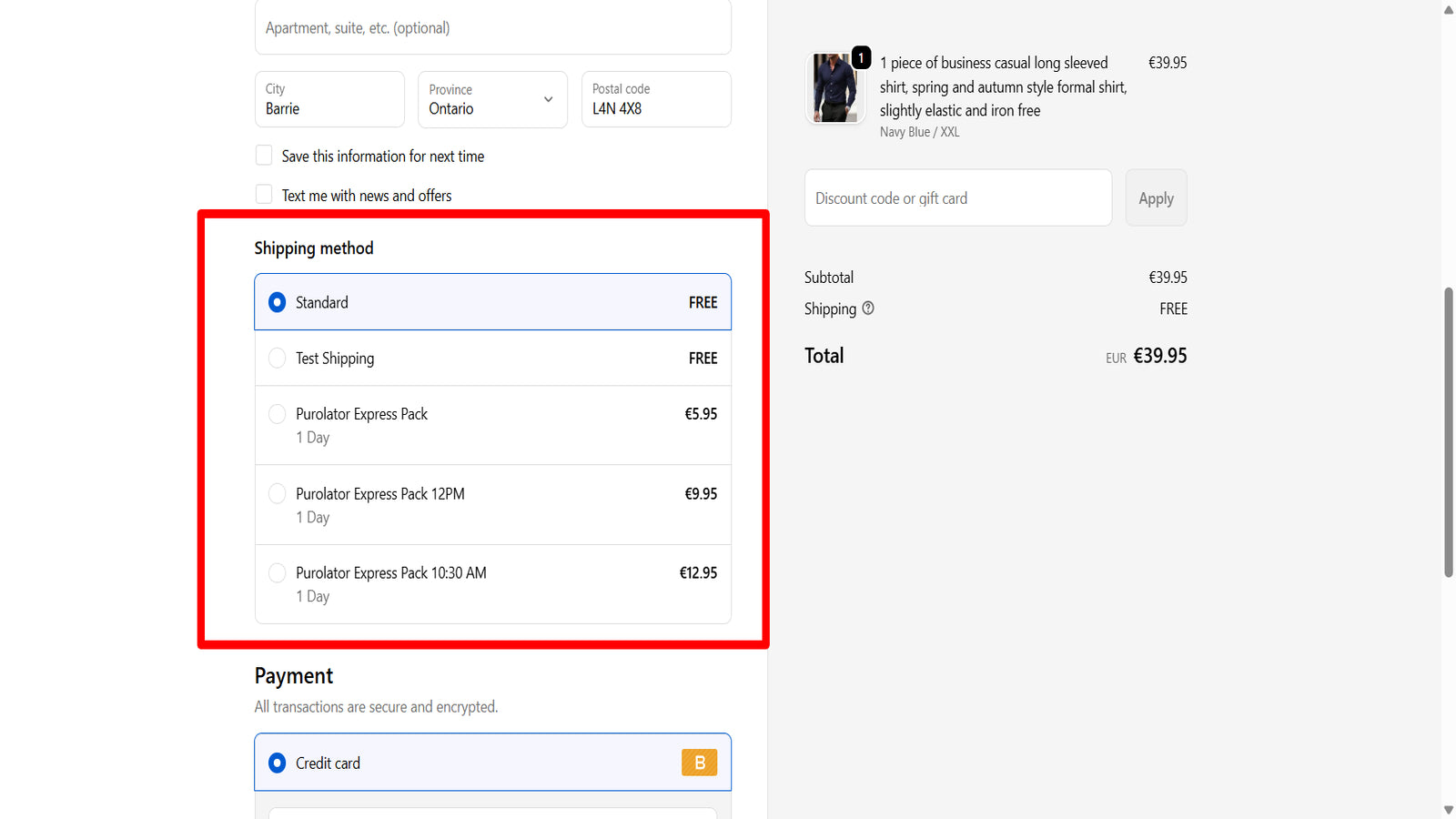This screenshot has width=1456, height=819.
Task: Open the Province dropdown showing Ontario
Action: [492, 99]
